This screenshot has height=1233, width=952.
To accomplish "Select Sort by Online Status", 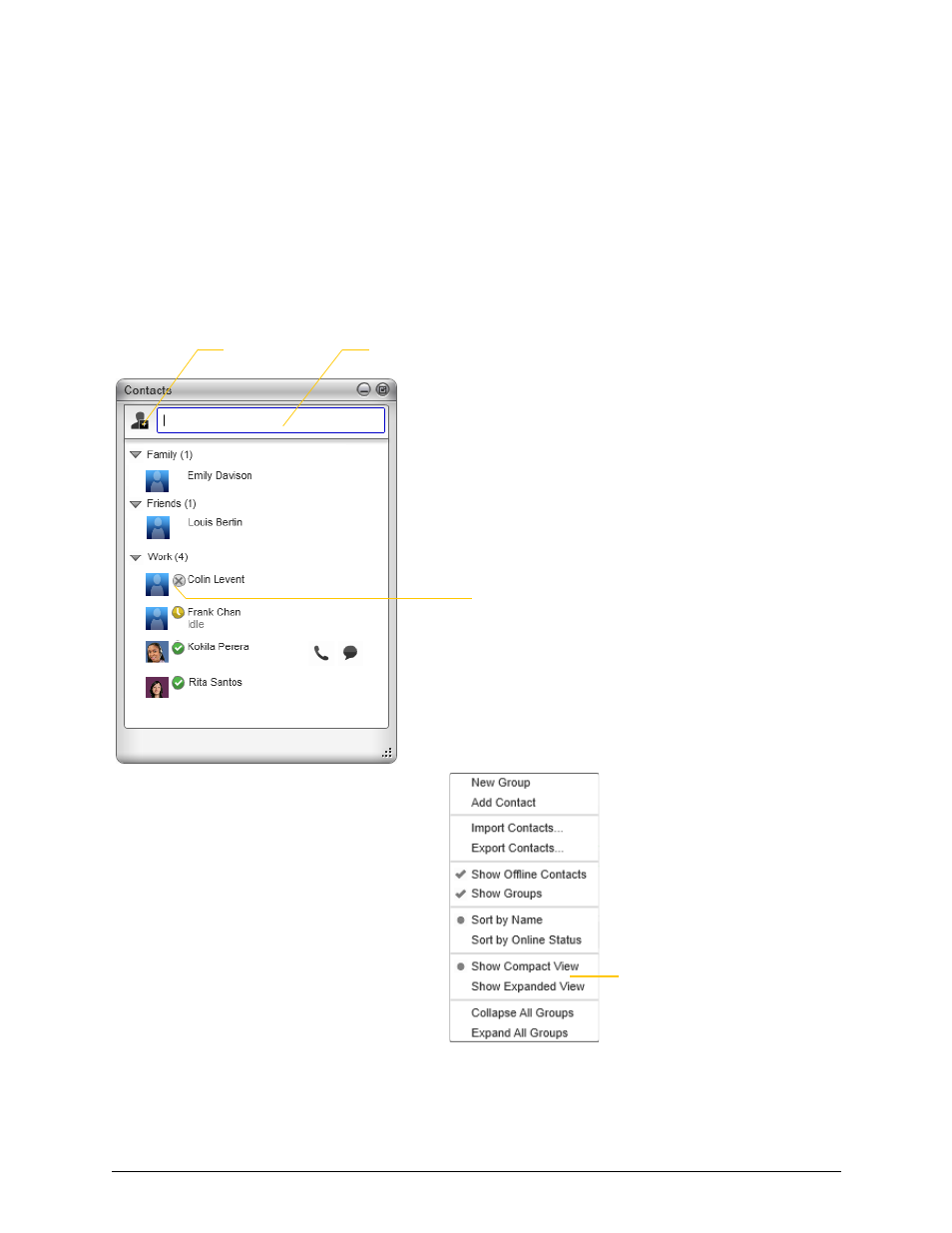I will coord(526,940).
